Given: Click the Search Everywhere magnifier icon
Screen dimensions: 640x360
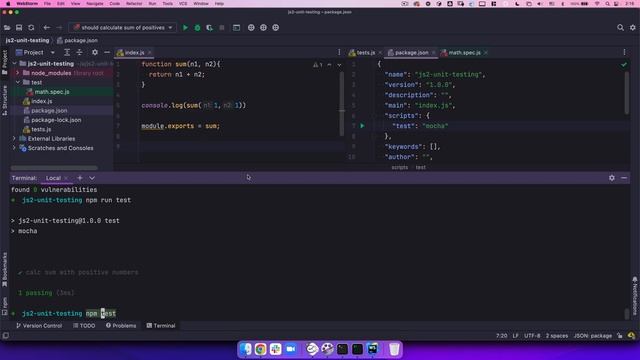Looking at the screenshot, I should point(620,28).
